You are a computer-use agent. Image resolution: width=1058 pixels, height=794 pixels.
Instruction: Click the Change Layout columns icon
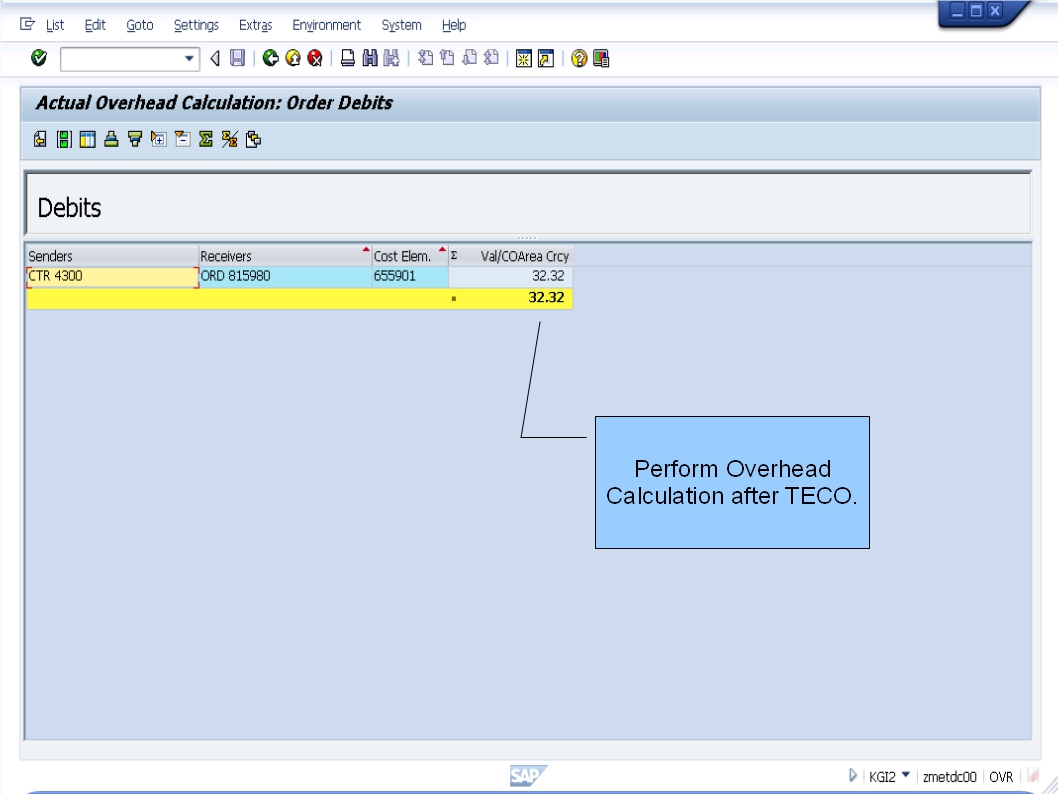(x=88, y=140)
